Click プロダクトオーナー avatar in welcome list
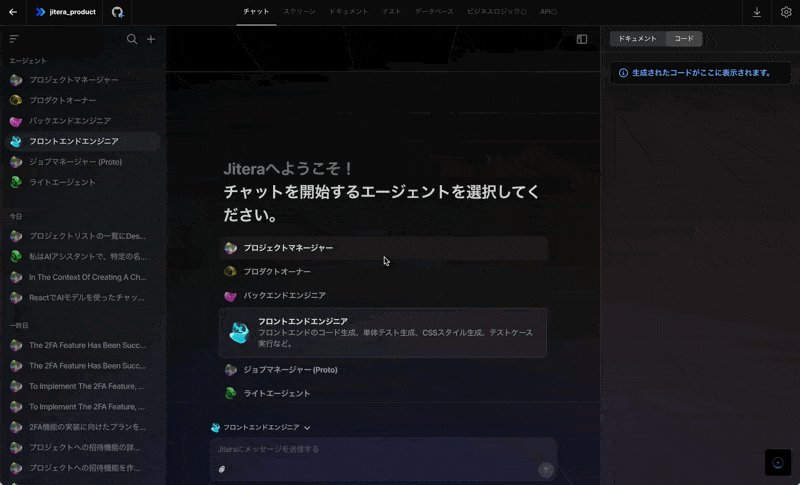The width and height of the screenshot is (800, 485). [231, 271]
